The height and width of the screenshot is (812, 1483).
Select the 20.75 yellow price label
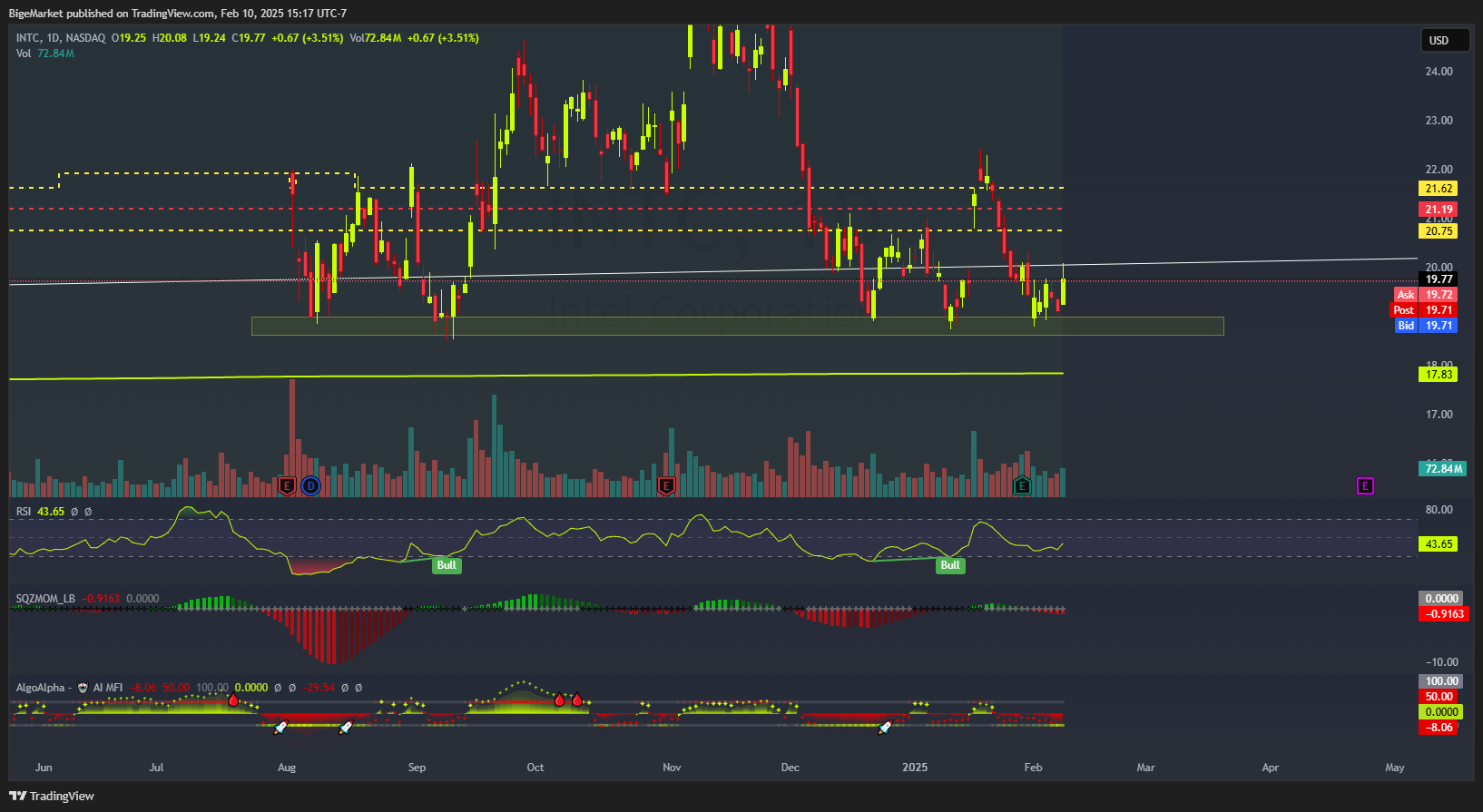[1439, 231]
